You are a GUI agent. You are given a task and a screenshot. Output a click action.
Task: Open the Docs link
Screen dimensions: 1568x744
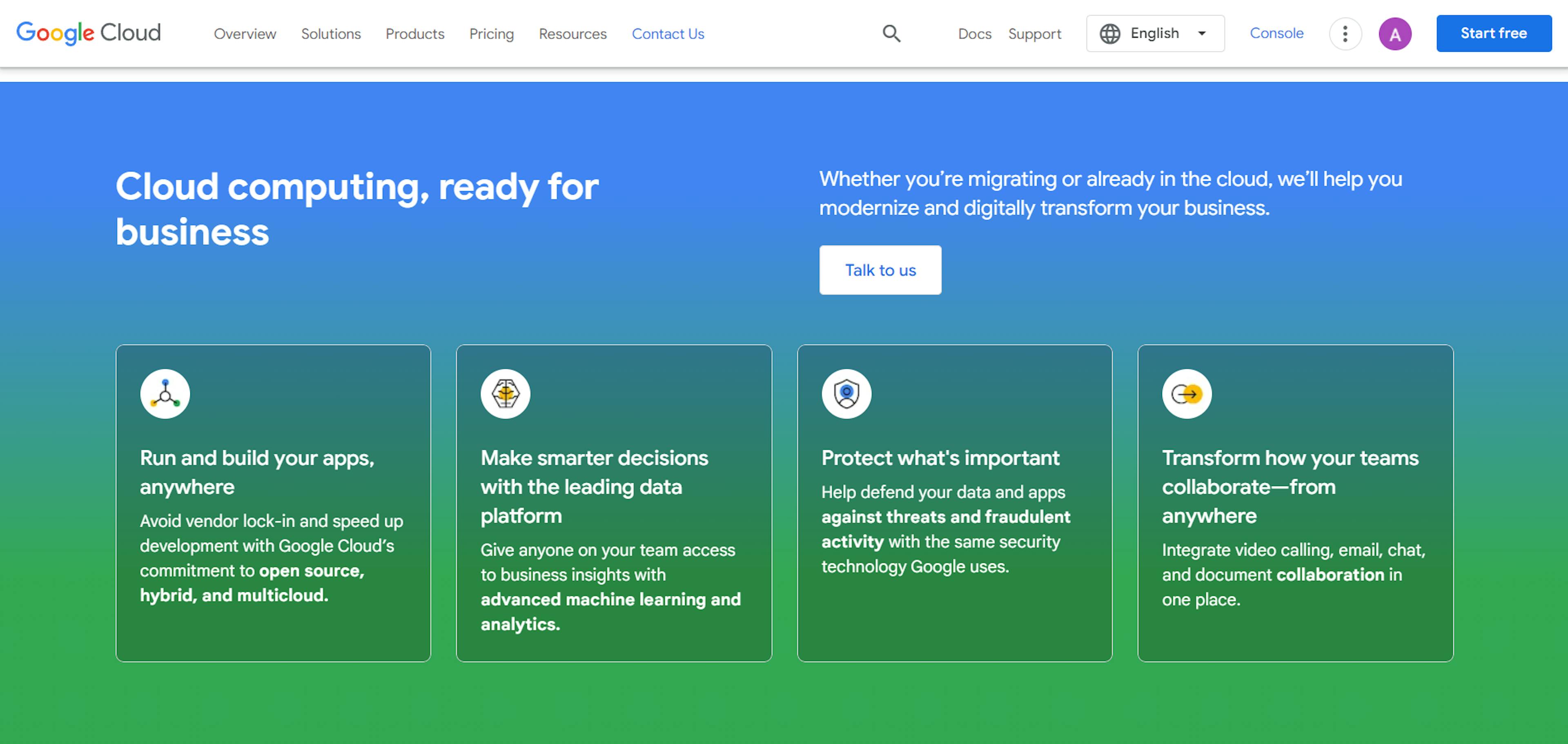[x=975, y=34]
